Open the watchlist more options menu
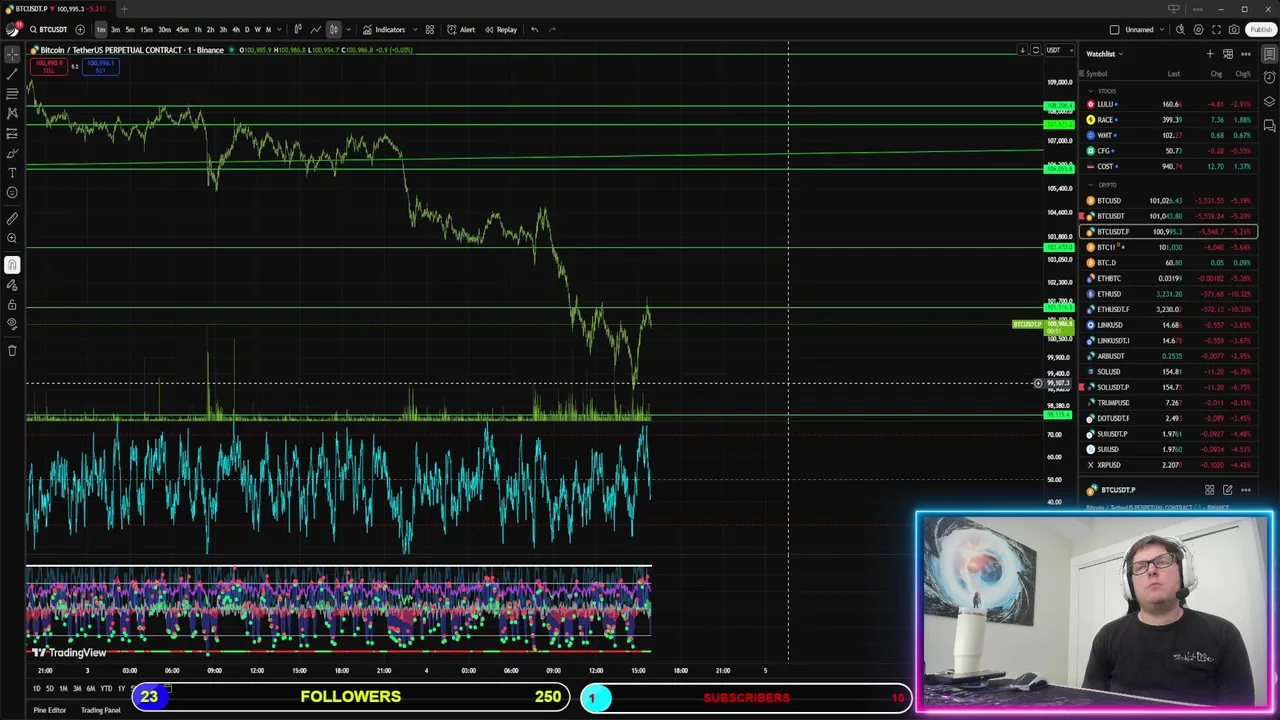1280x720 pixels. [1246, 54]
